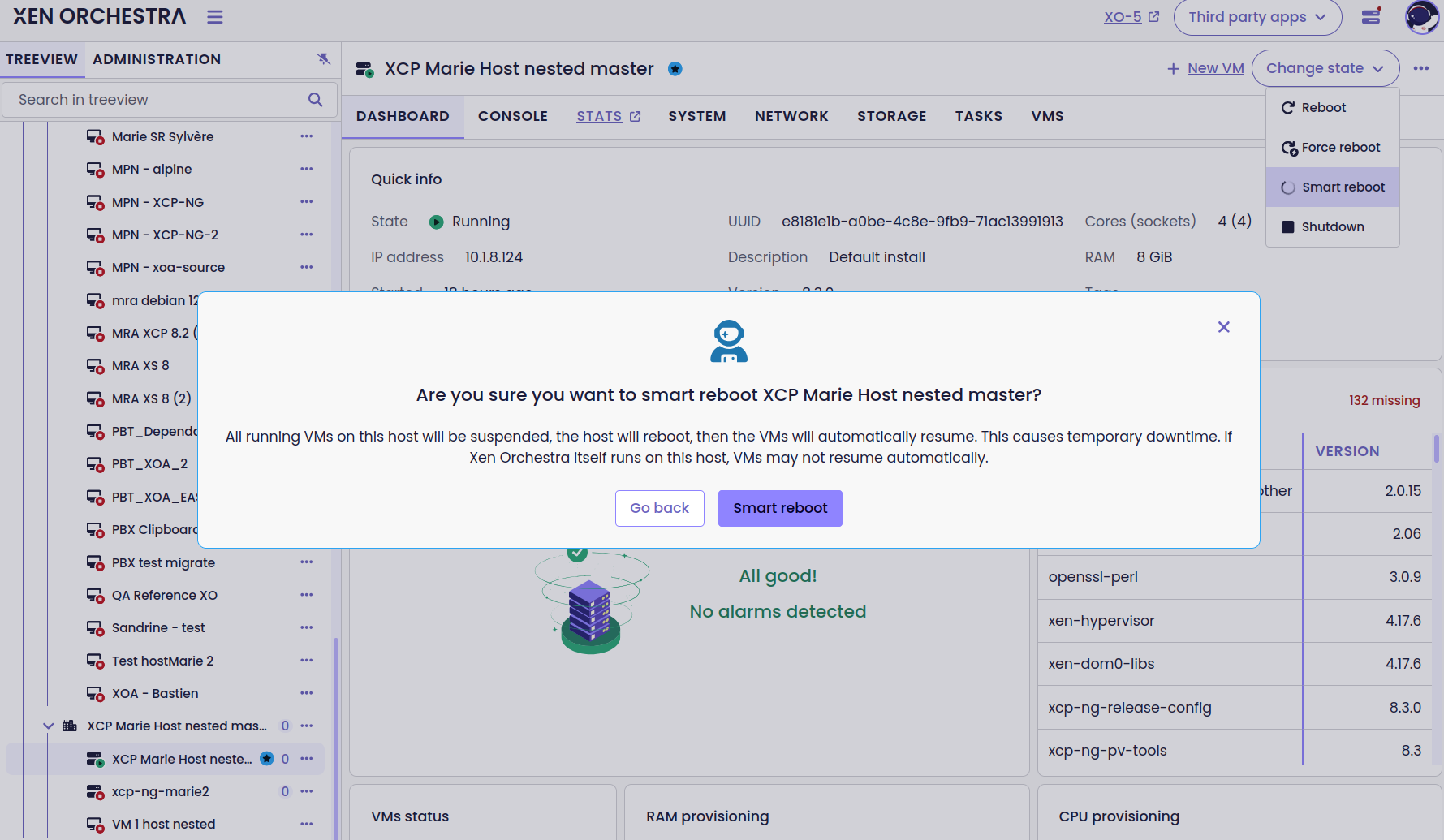Image resolution: width=1444 pixels, height=840 pixels.
Task: Select XCP Marie Host neste... host in tree
Action: point(165,759)
